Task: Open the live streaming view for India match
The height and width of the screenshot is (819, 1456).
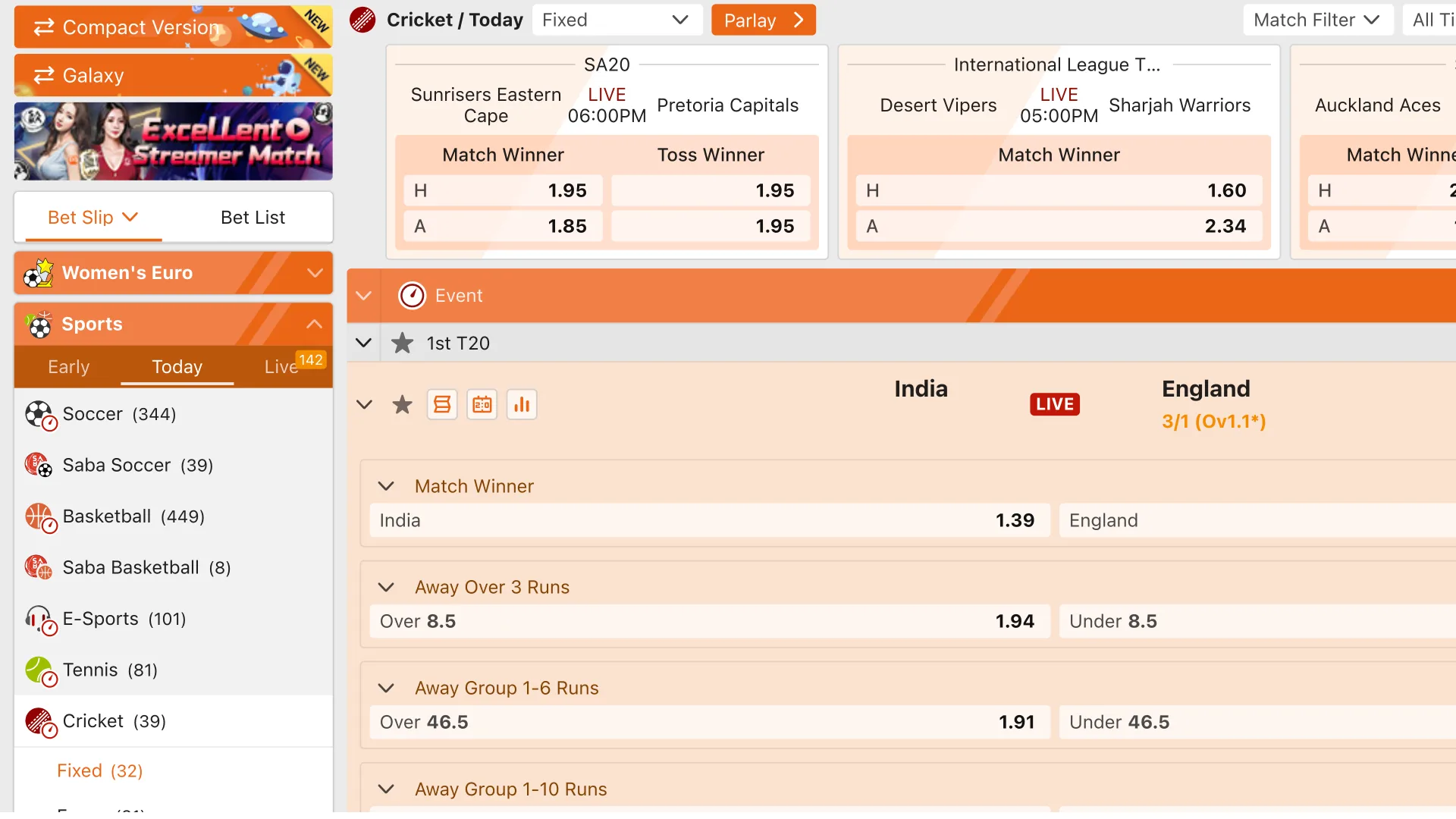Action: [x=442, y=404]
